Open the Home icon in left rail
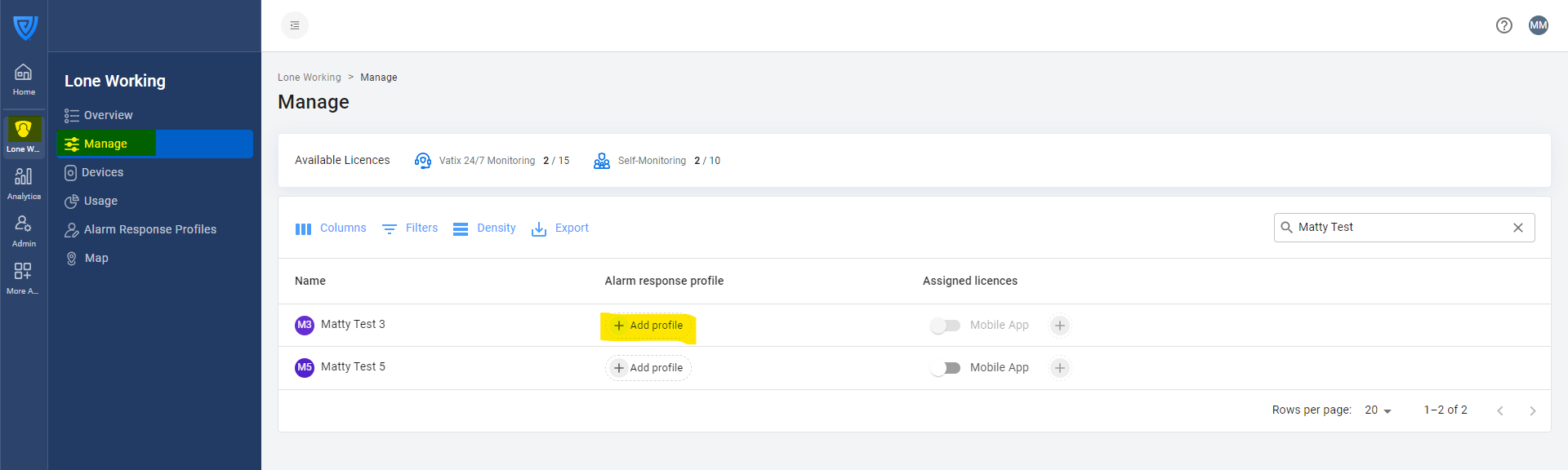The image size is (1568, 470). point(24,79)
